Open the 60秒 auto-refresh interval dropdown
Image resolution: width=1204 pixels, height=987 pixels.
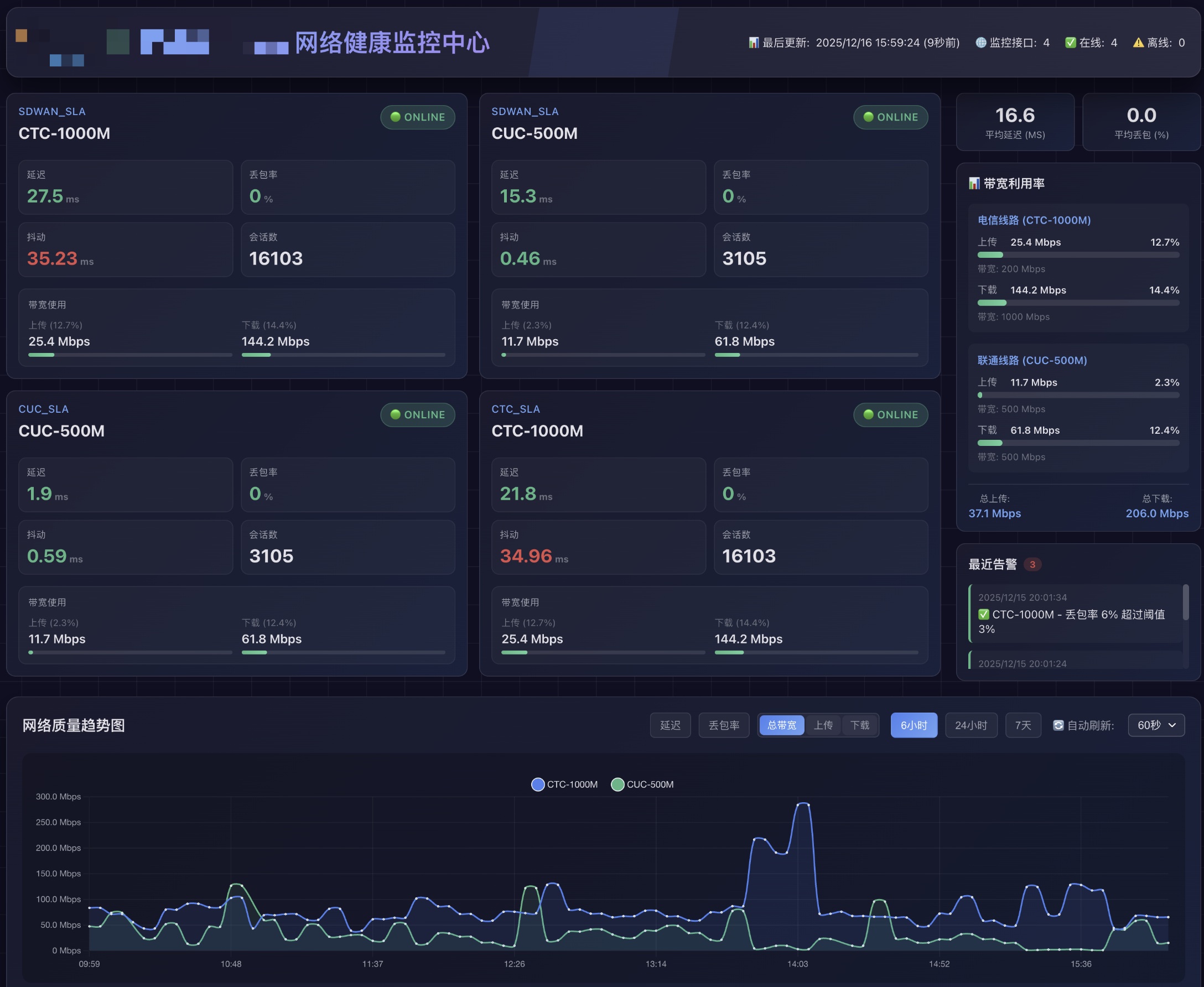[1156, 725]
